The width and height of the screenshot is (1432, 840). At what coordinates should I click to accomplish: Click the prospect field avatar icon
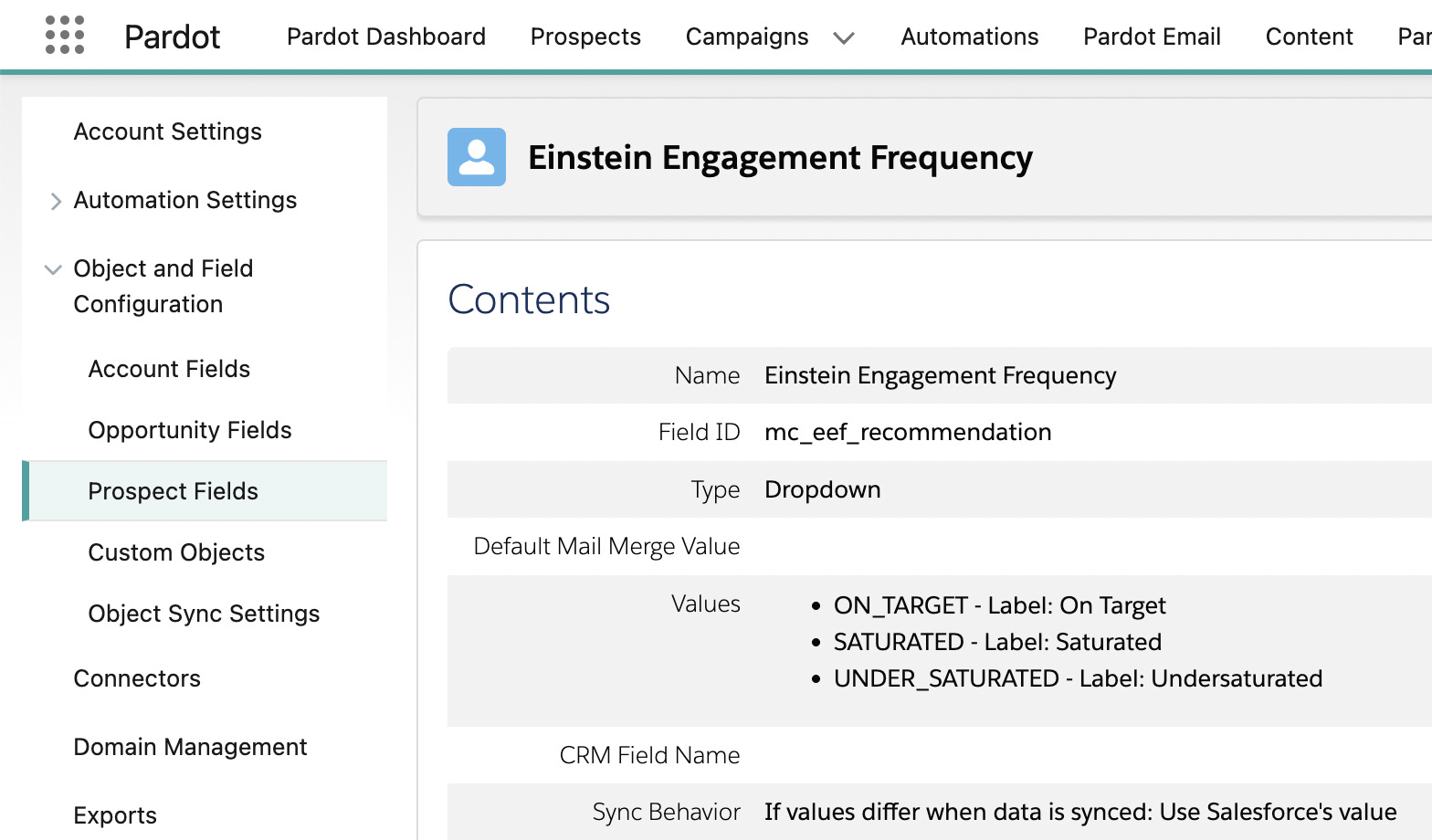tap(477, 157)
